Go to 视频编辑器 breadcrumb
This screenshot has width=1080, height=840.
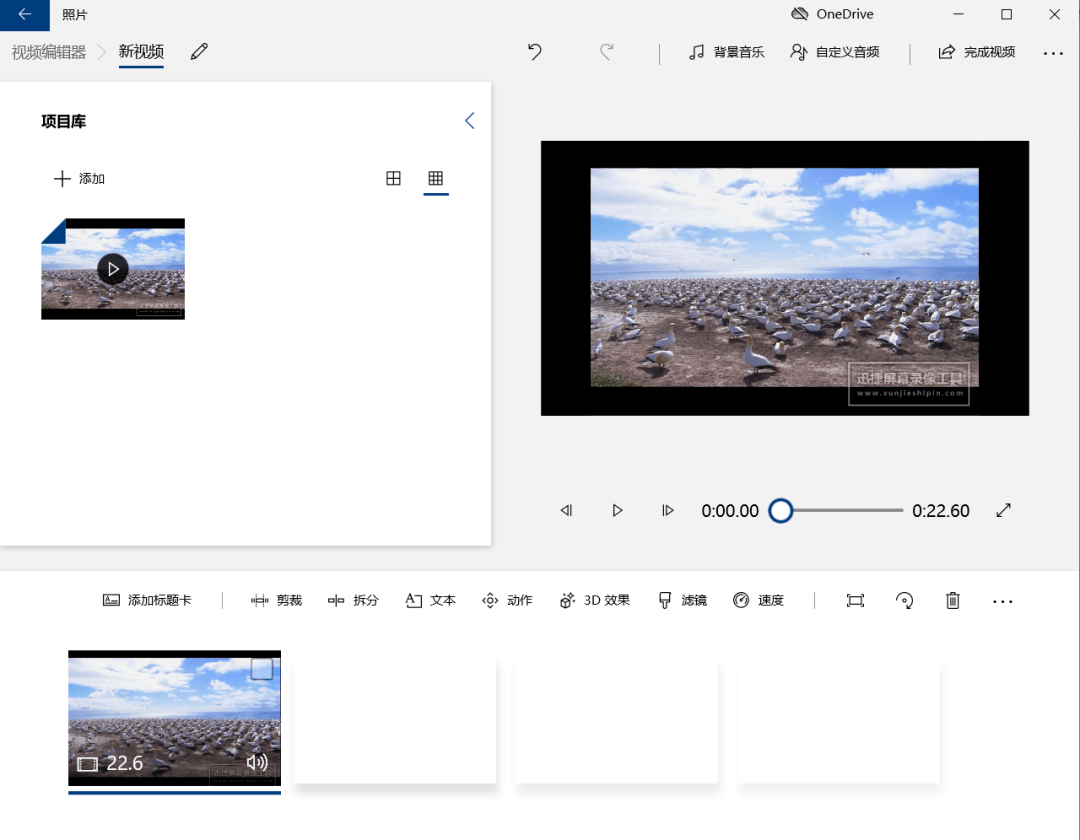48,52
